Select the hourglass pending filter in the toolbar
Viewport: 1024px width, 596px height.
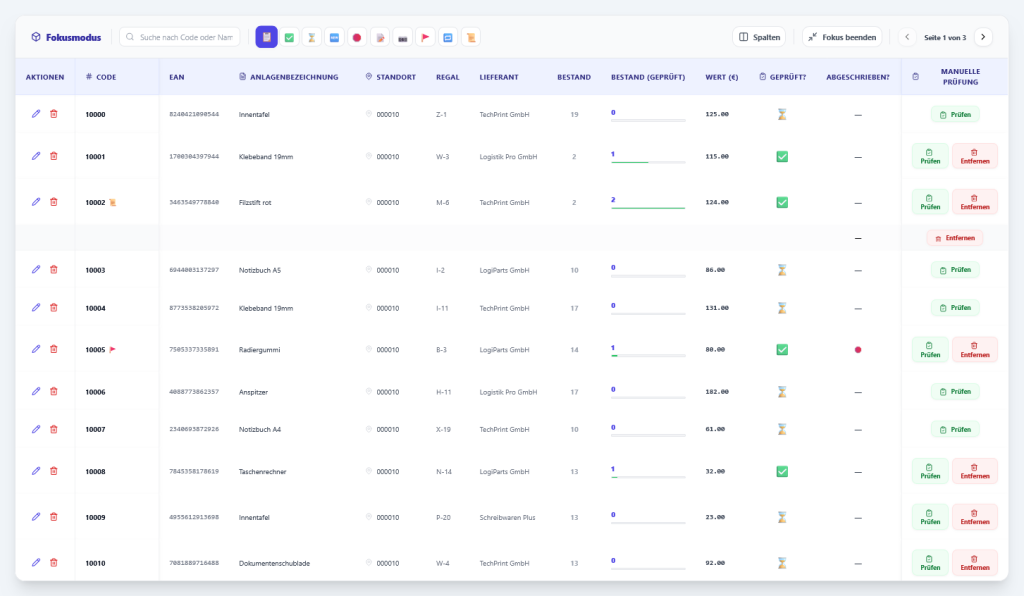pos(311,37)
